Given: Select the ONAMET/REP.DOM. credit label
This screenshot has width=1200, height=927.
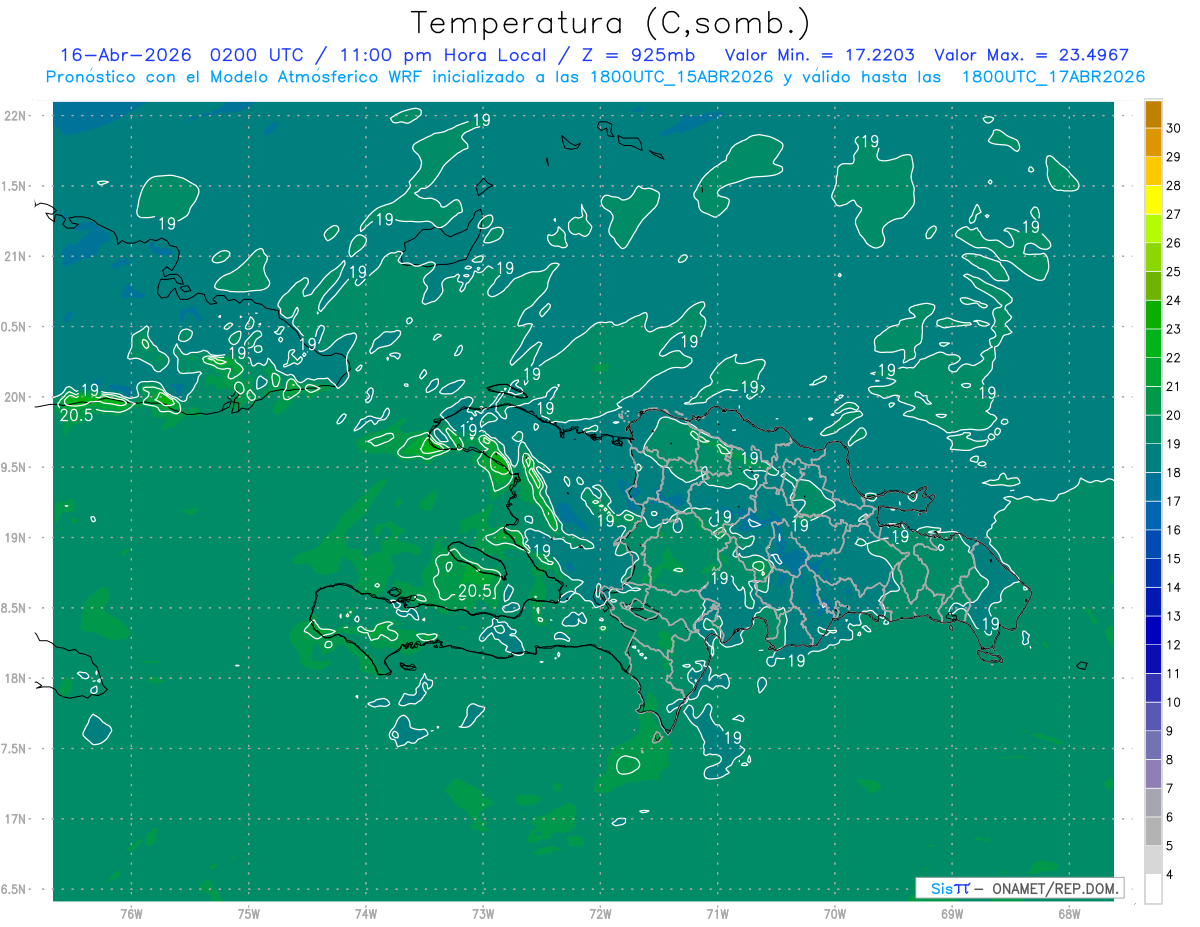Looking at the screenshot, I should (1056, 888).
